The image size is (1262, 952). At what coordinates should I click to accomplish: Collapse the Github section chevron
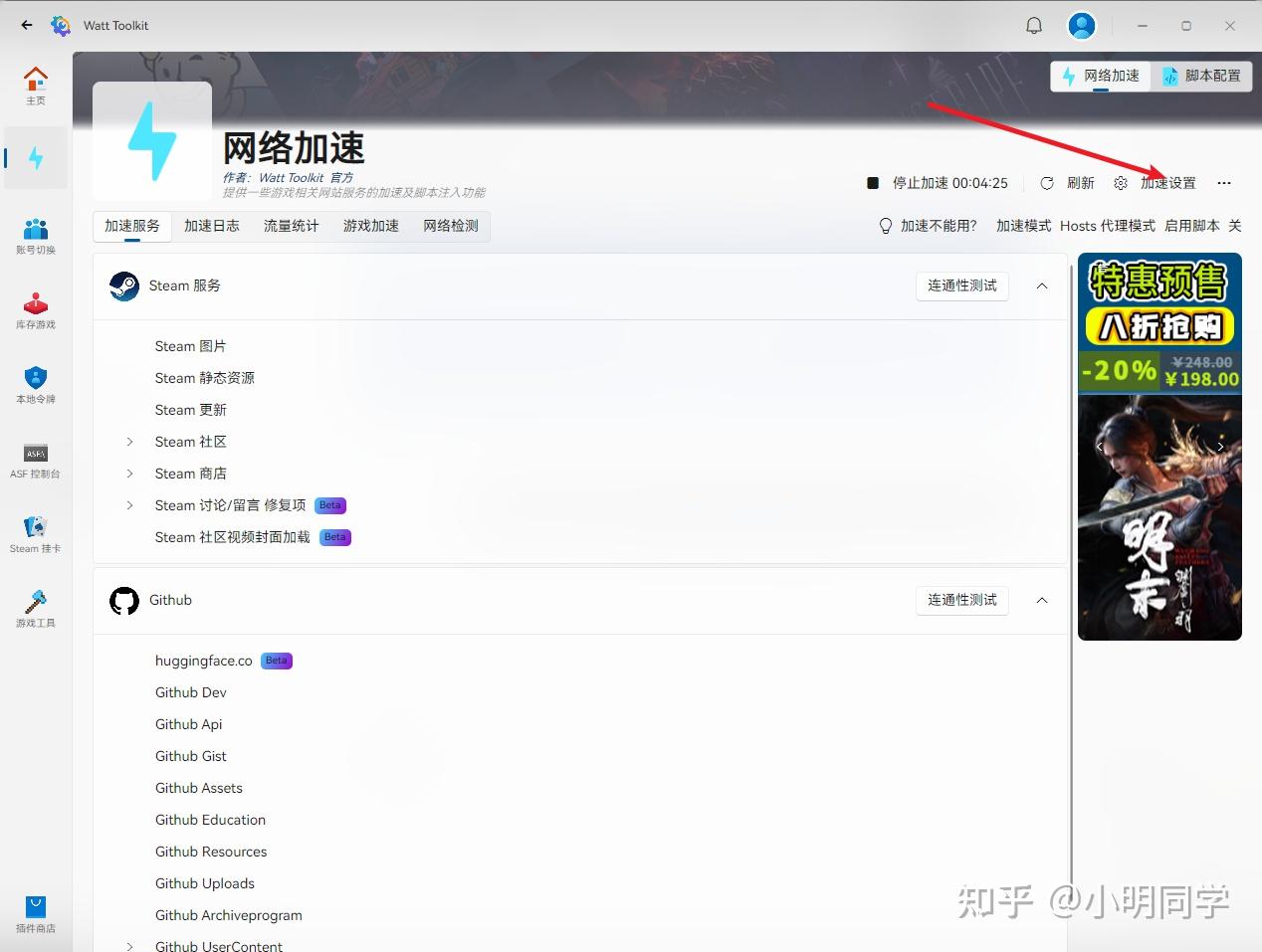point(1041,600)
